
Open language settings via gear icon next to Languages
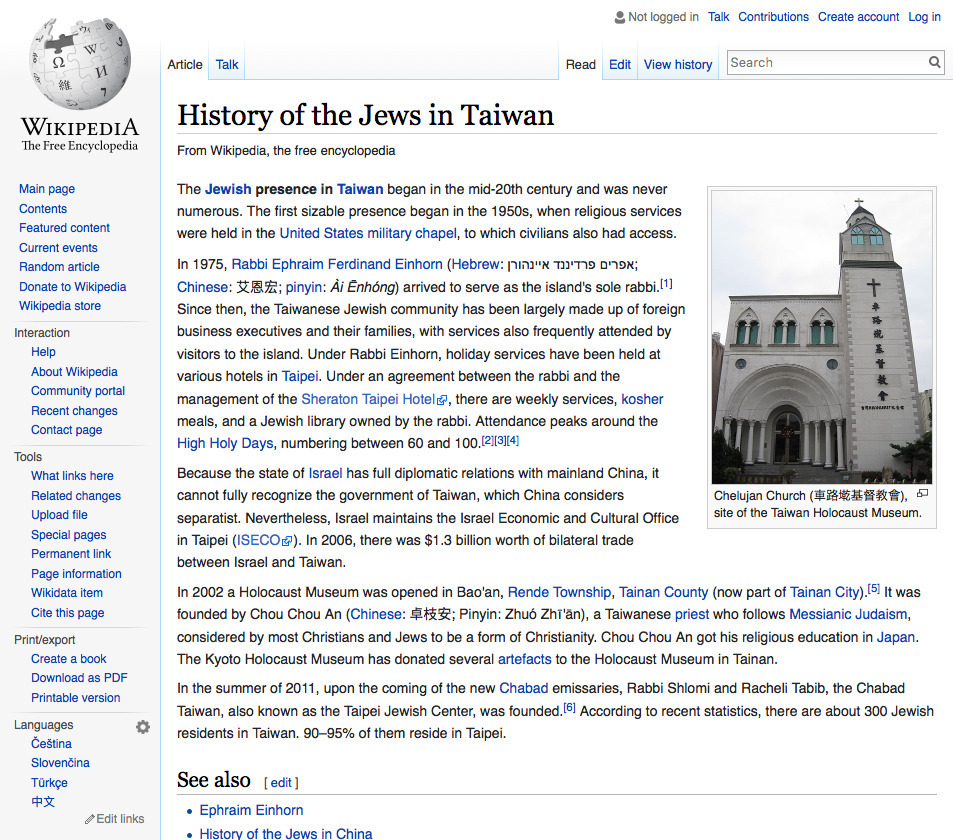point(143,727)
